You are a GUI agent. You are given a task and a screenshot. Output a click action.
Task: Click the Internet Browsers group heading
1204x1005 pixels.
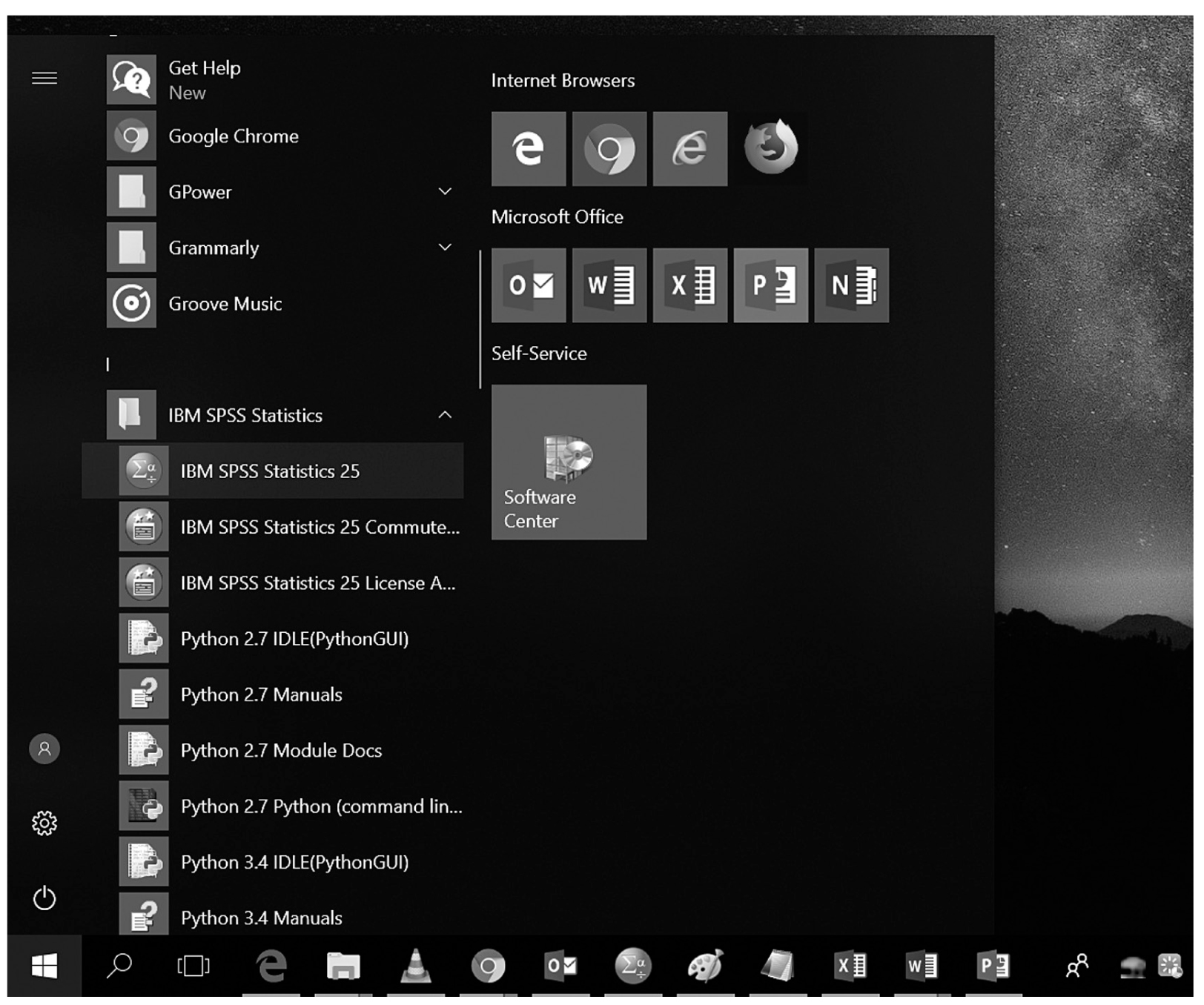click(563, 81)
